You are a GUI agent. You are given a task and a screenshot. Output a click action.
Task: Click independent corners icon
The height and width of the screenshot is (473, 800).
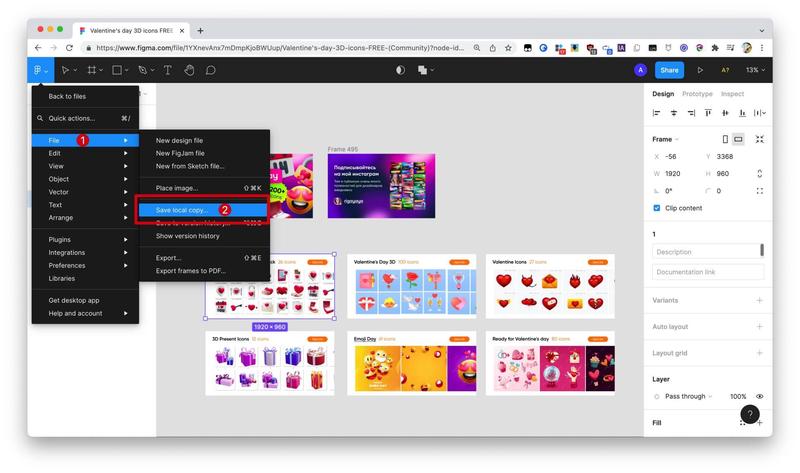(760, 191)
